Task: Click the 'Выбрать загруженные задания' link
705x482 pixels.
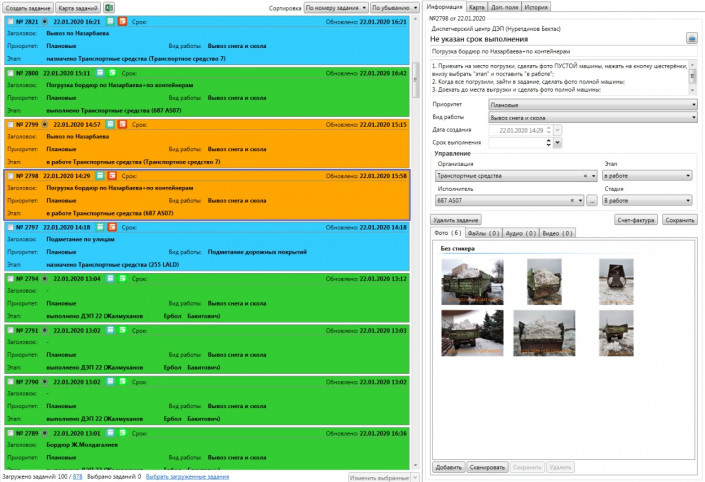Action: [x=187, y=477]
